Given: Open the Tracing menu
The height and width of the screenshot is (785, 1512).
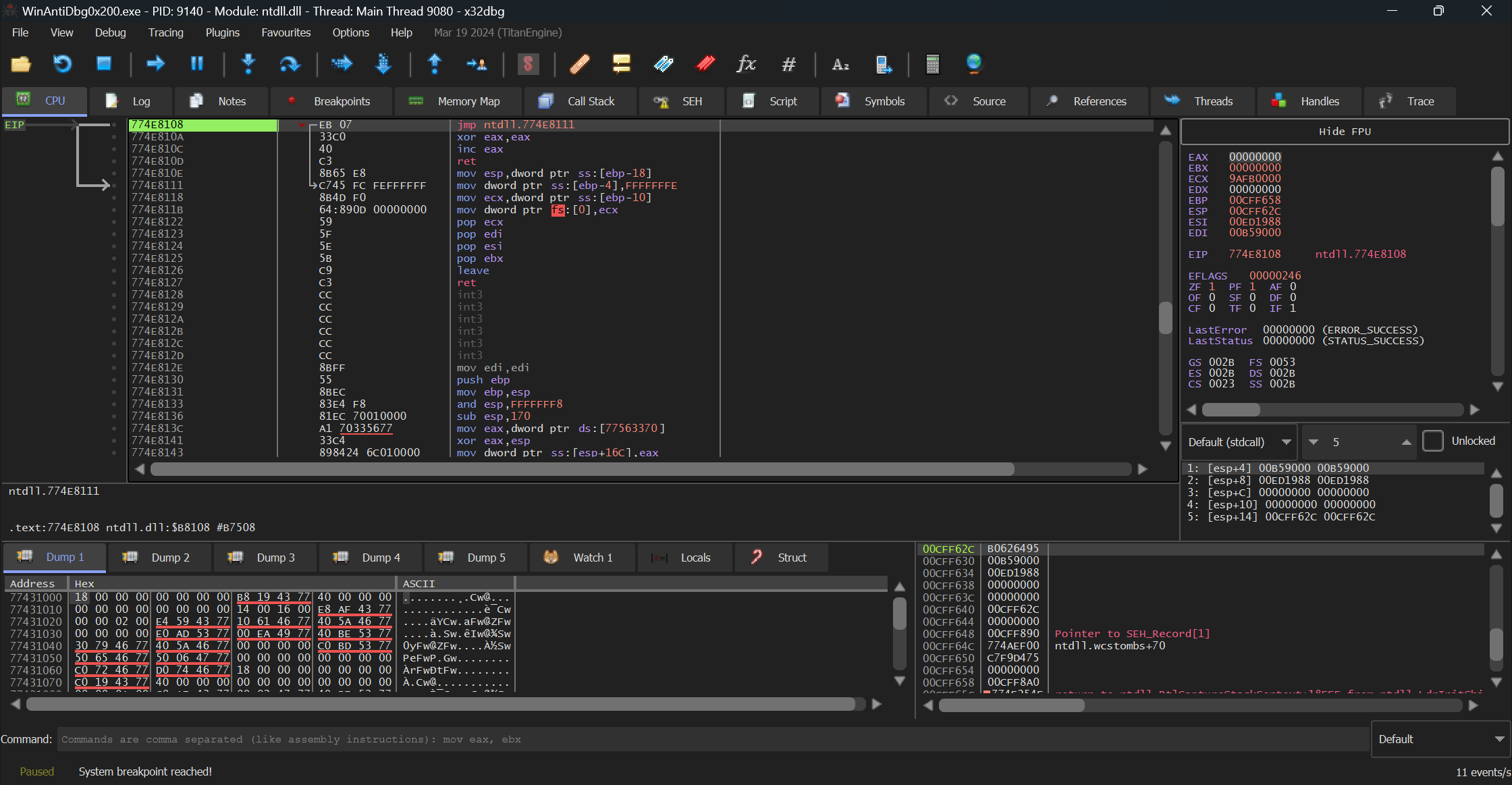Looking at the screenshot, I should pyautogui.click(x=165, y=32).
